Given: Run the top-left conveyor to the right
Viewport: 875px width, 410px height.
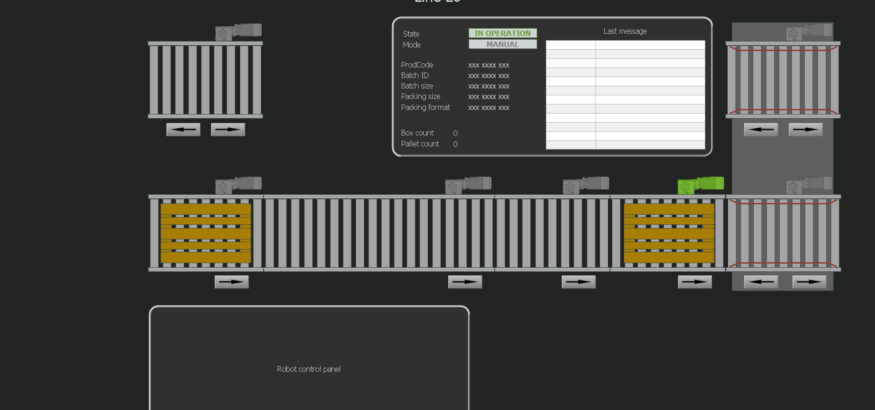Looking at the screenshot, I should click(x=228, y=129).
